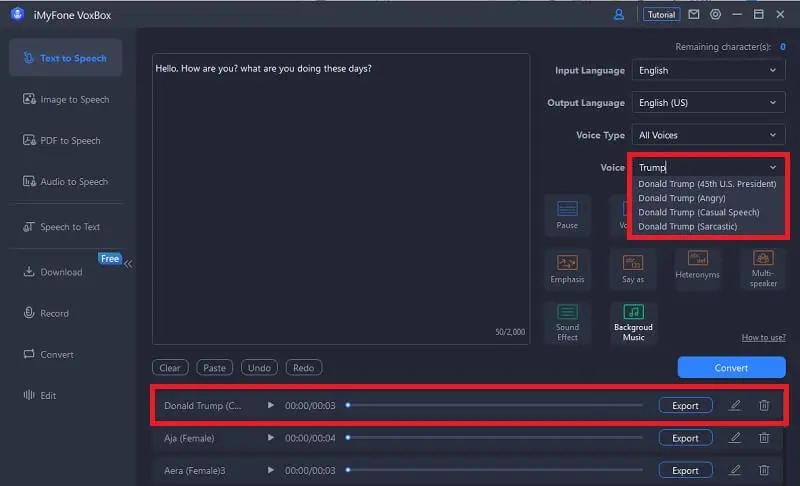Seek the Aja (Female) progress bar
This screenshot has width=800, height=486.
494,438
